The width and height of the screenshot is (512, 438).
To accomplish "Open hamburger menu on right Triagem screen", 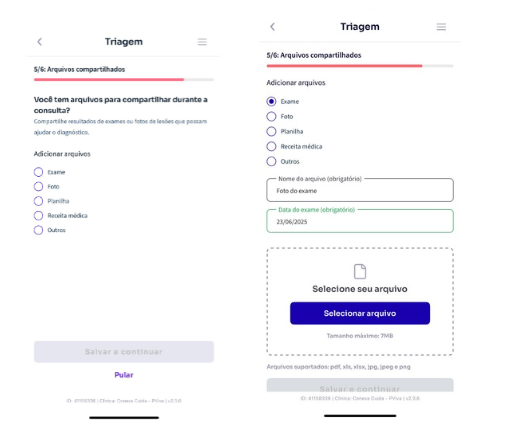I will (441, 27).
